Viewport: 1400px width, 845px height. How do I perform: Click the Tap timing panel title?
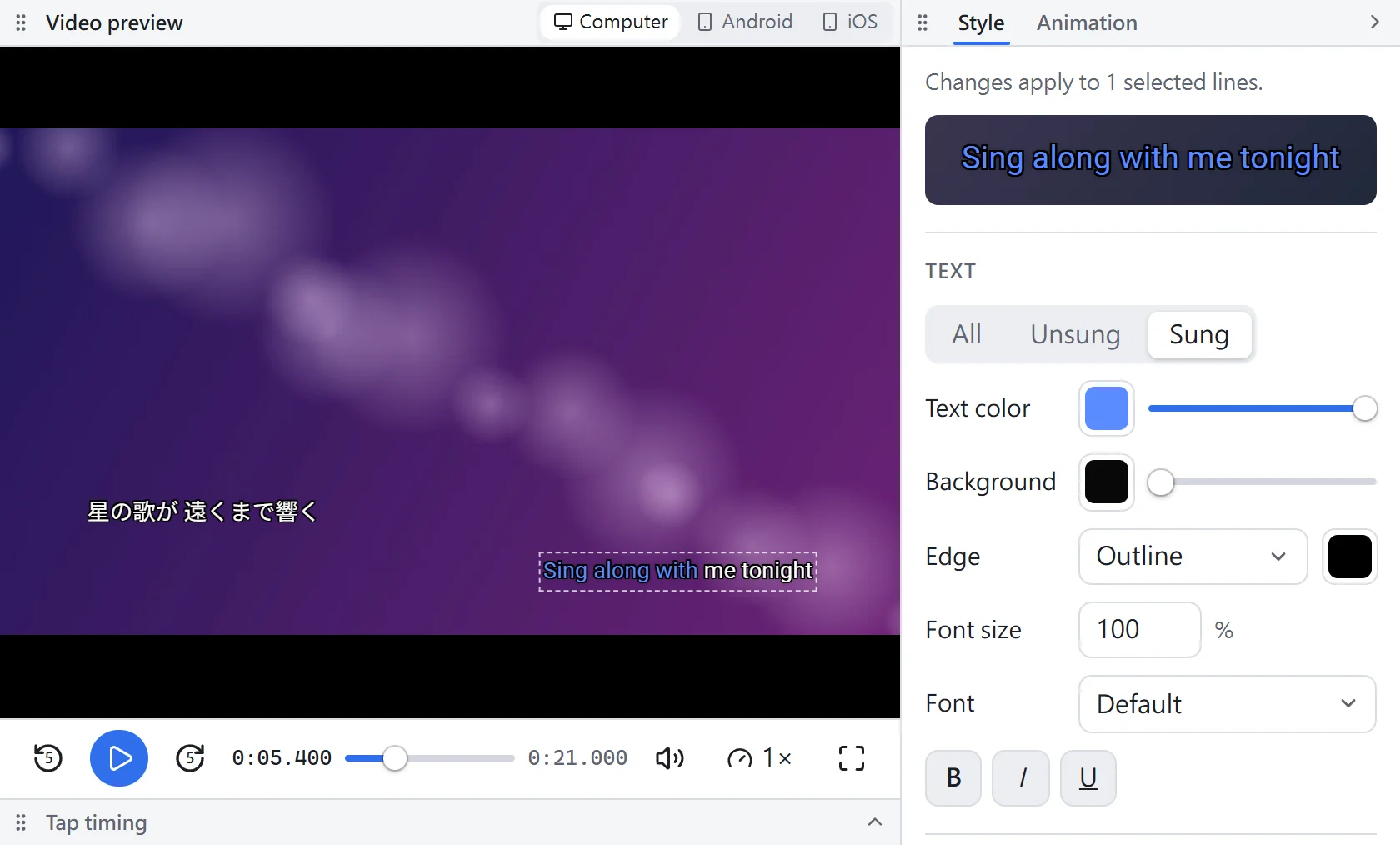96,822
